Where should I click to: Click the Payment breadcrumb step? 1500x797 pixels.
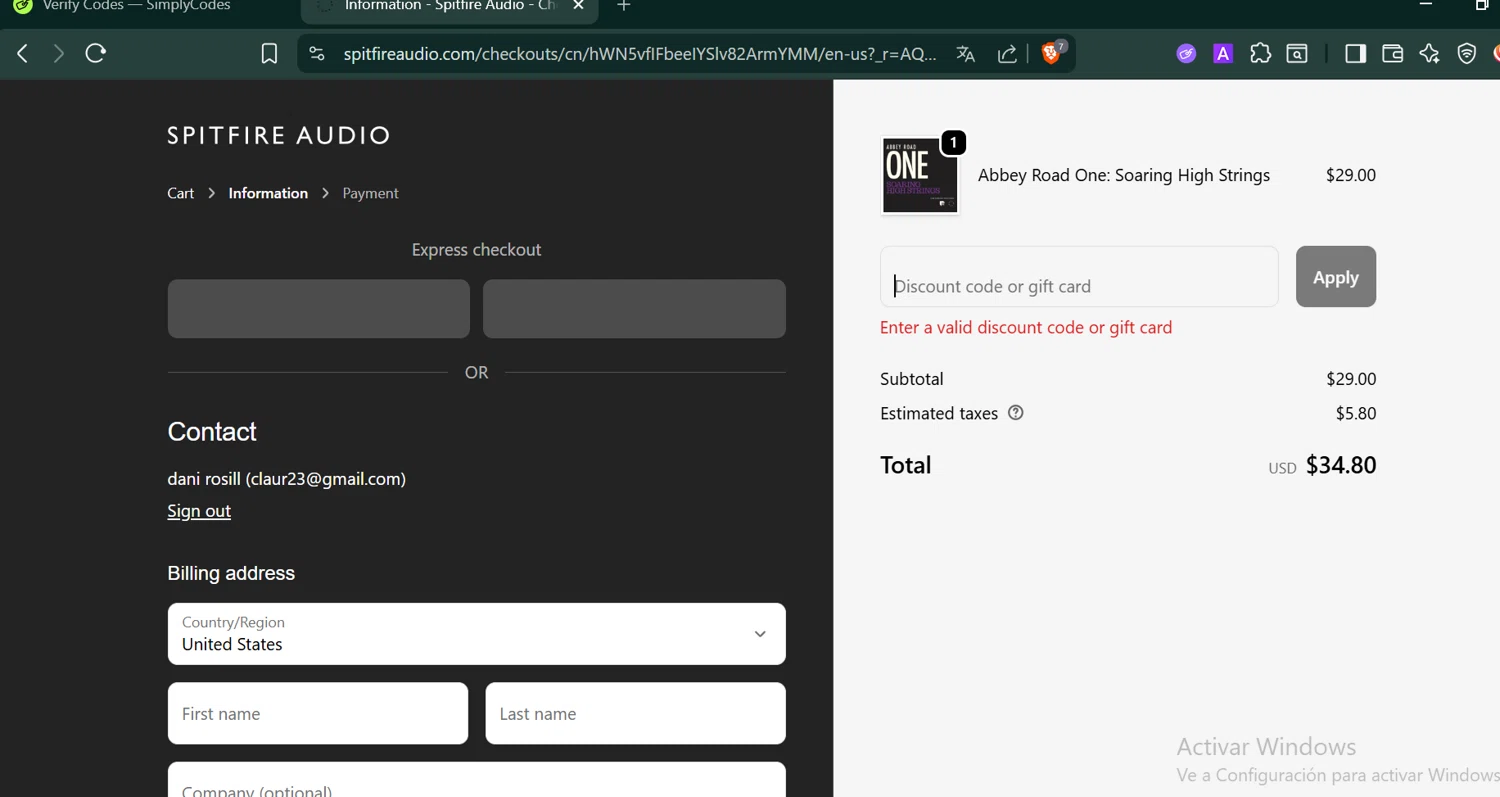pyautogui.click(x=370, y=193)
